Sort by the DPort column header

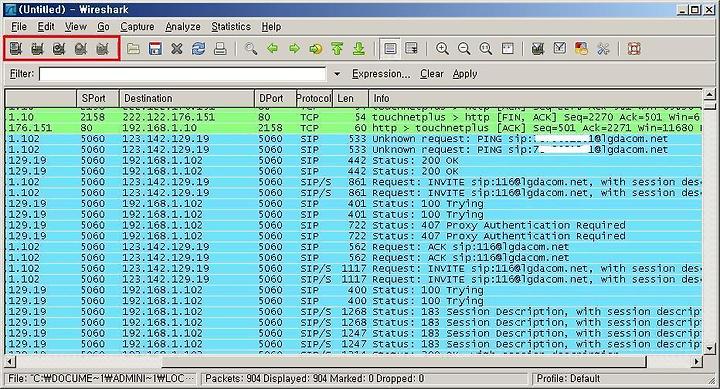275,98
